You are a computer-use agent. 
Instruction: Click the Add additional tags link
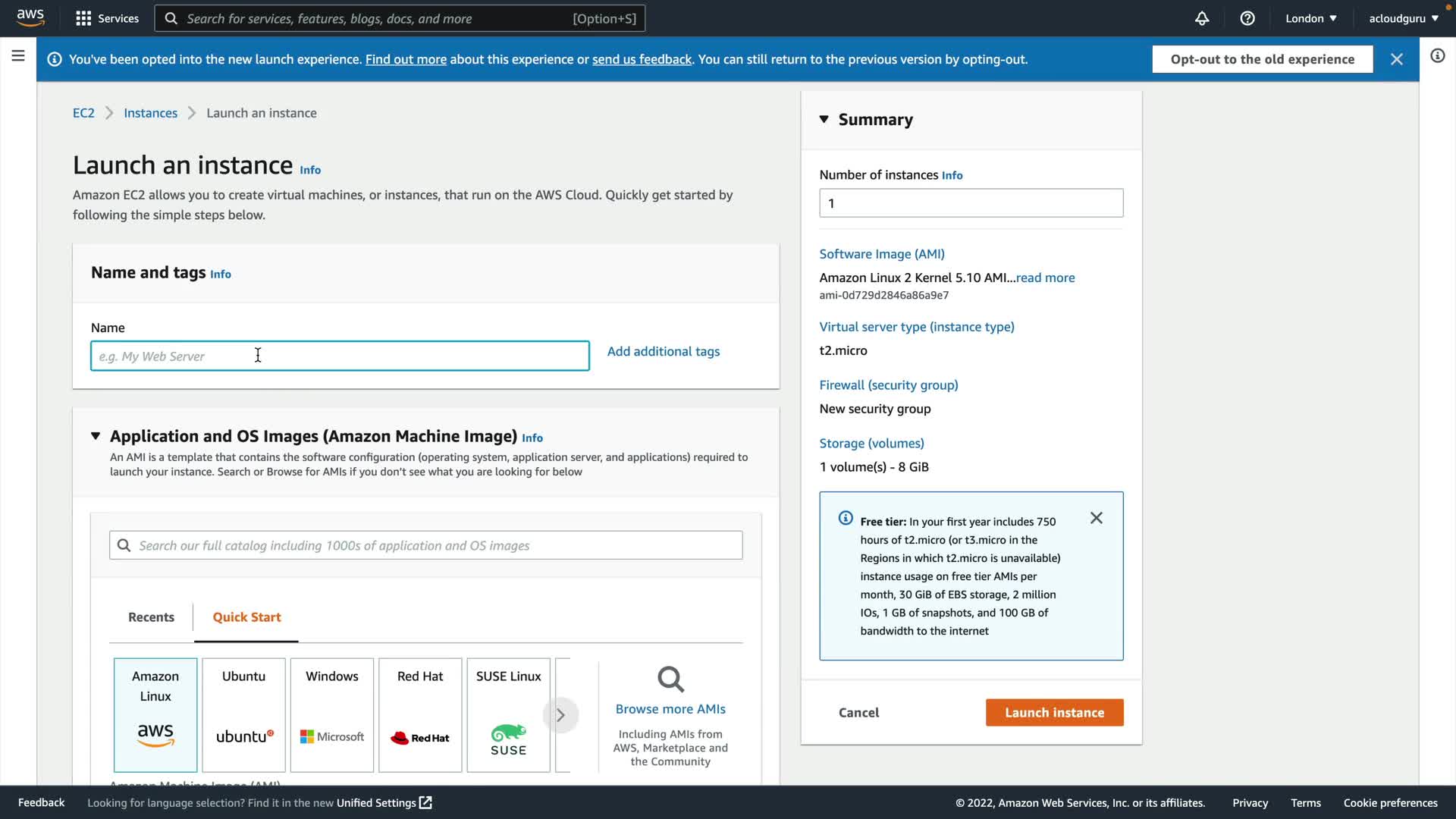click(x=664, y=352)
